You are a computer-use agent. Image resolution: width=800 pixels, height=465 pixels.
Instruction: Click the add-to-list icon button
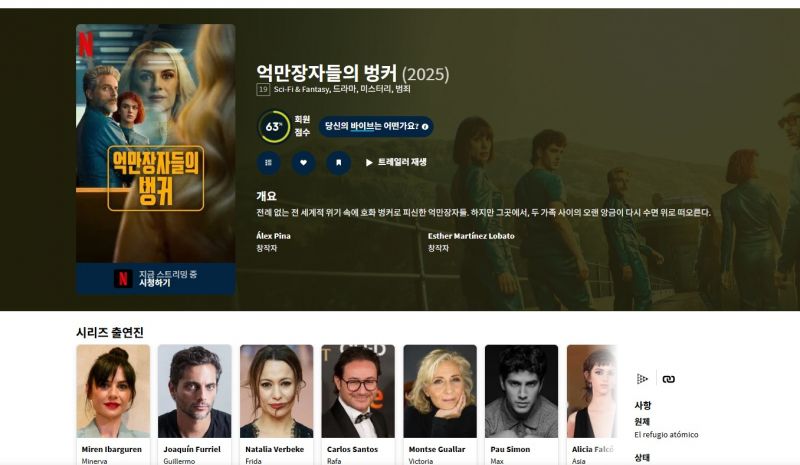click(268, 163)
